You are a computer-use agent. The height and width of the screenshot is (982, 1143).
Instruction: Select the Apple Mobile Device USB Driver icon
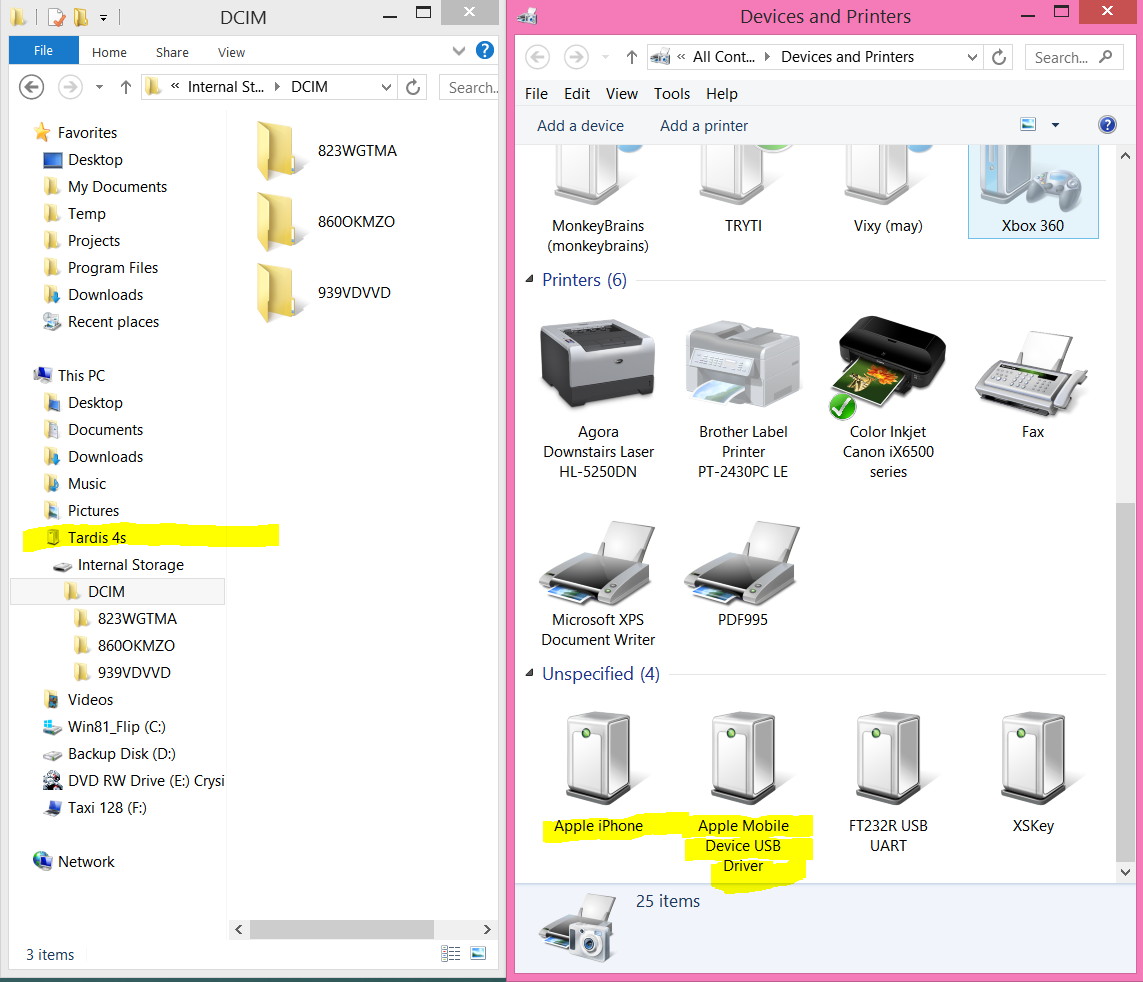743,758
